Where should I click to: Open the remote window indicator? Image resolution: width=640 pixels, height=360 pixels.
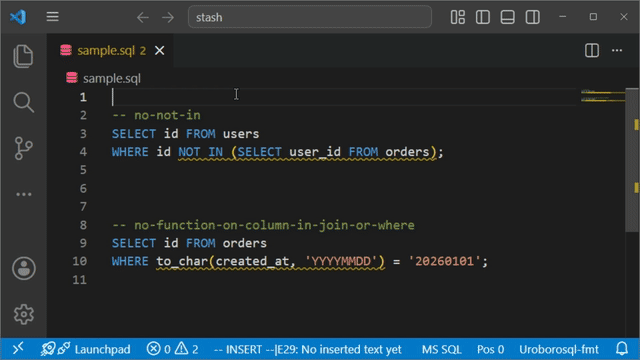click(18, 349)
